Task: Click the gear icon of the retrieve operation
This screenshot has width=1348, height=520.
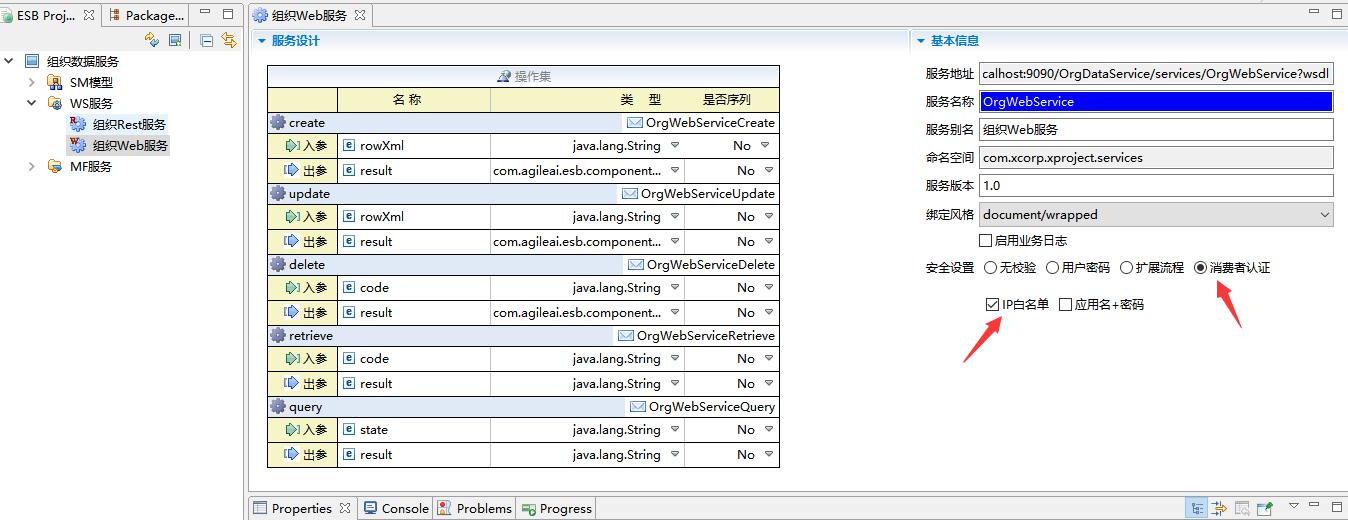Action: coord(278,335)
